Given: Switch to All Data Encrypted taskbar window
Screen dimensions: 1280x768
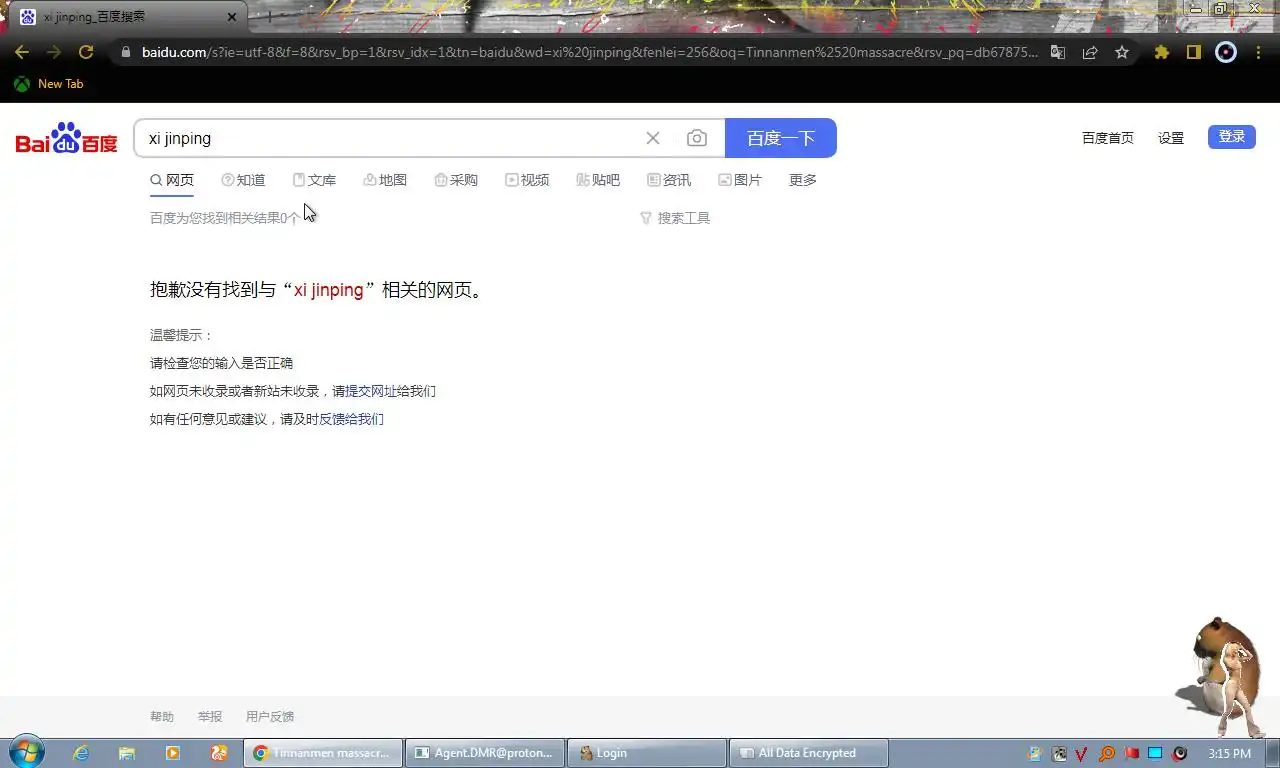Looking at the screenshot, I should click(809, 753).
